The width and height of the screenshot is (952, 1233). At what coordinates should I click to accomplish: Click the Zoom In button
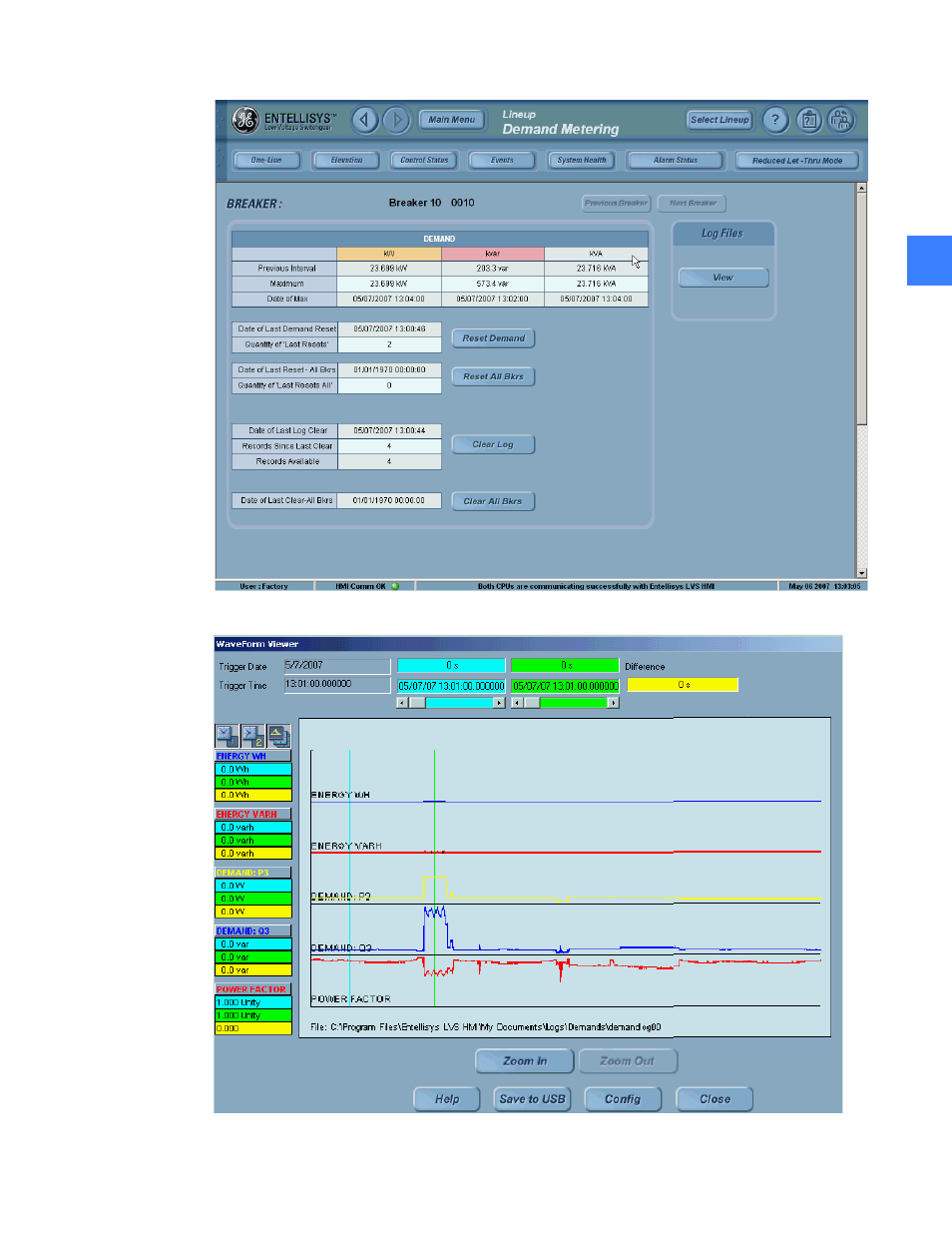525,1061
